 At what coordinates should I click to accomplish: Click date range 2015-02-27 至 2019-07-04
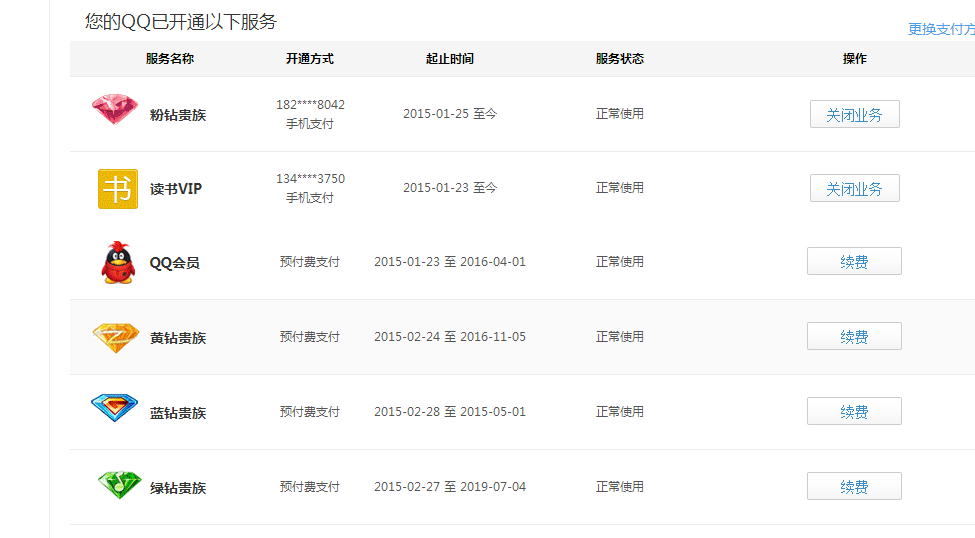[450, 486]
